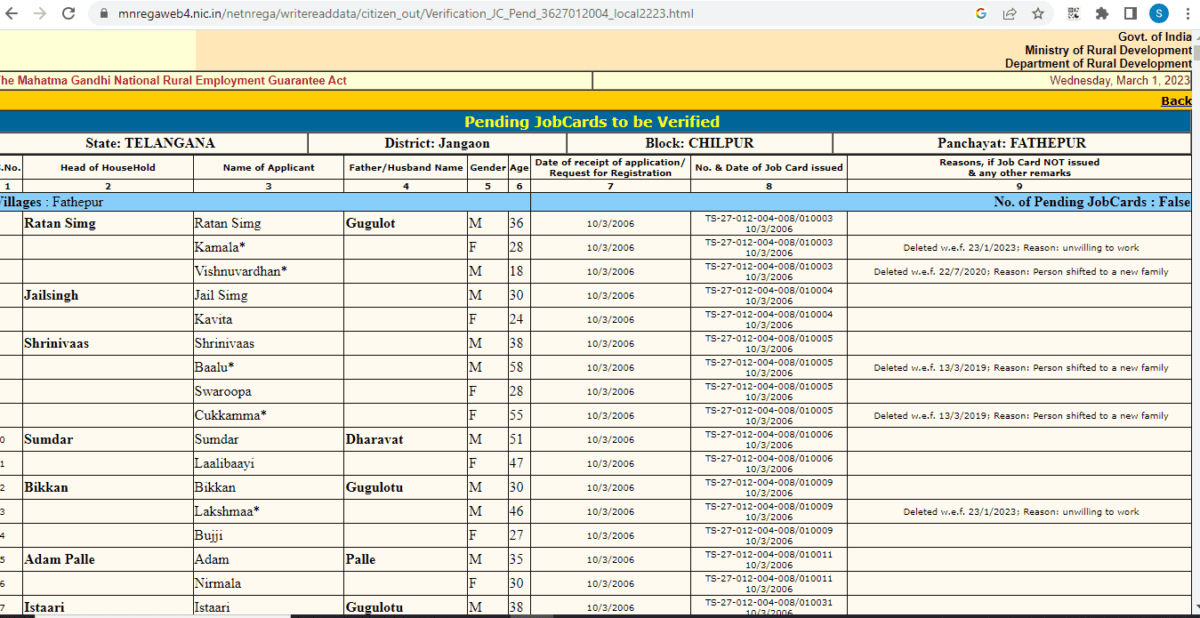This screenshot has height=618, width=1200.
Task: Click the Google "G" toolbar icon
Action: tap(982, 13)
